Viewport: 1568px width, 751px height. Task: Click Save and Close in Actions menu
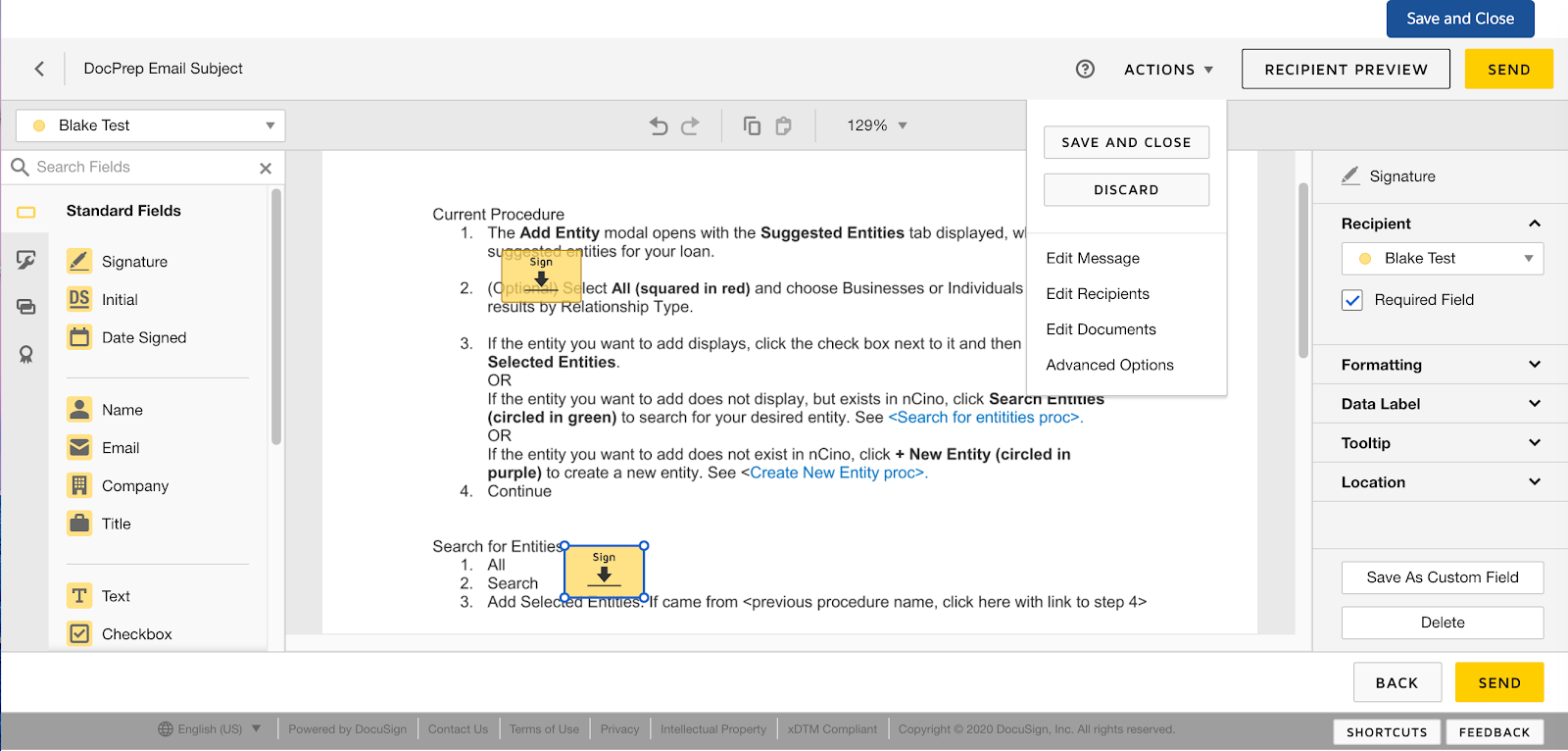pos(1126,142)
